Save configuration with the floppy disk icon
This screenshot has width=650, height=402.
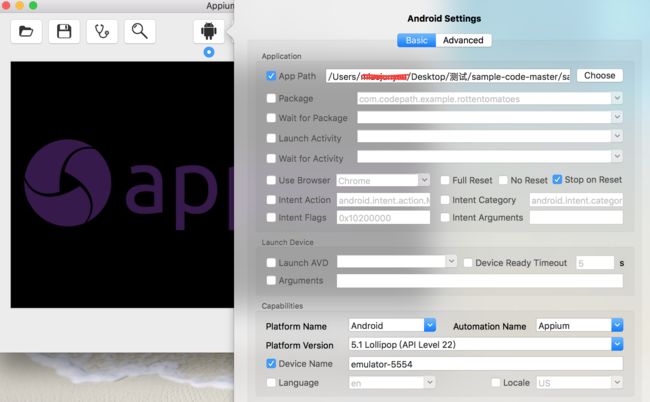[64, 31]
